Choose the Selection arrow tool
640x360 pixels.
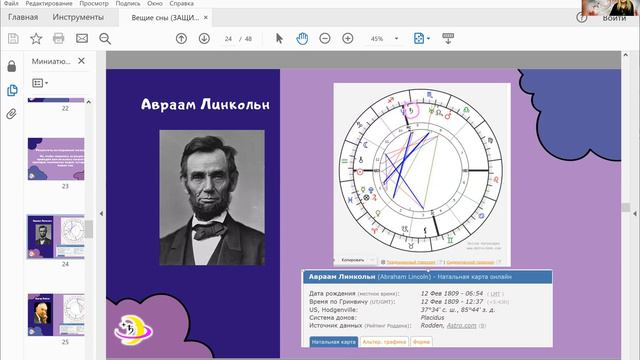(279, 38)
